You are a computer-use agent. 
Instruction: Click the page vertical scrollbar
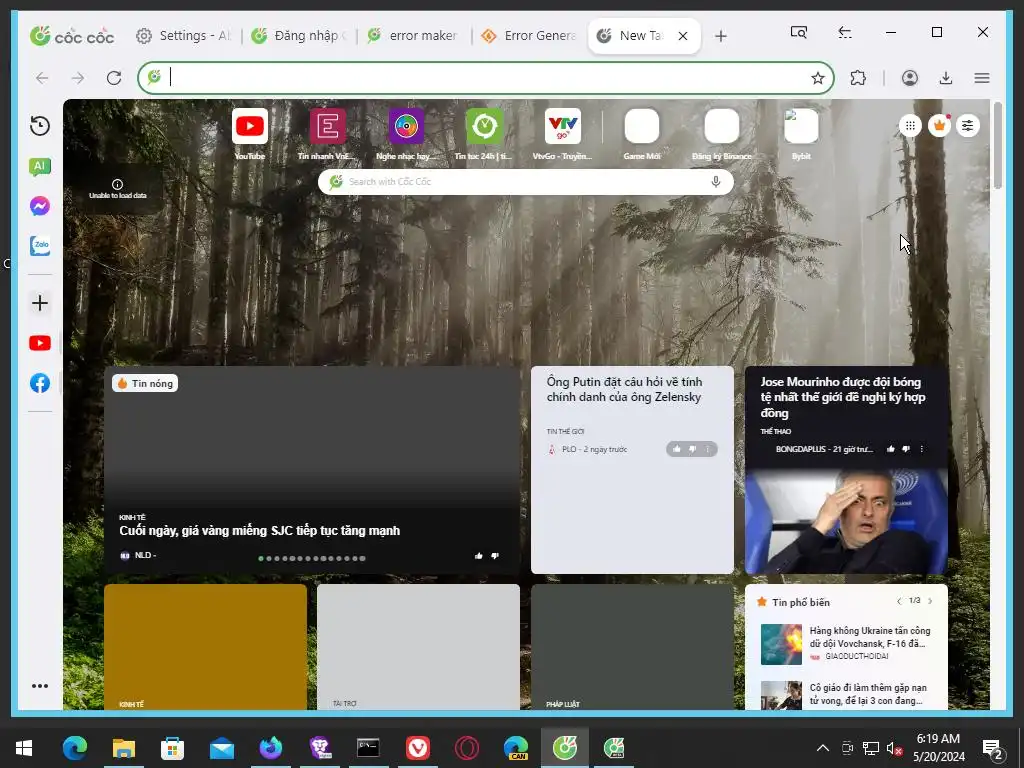coord(997,146)
